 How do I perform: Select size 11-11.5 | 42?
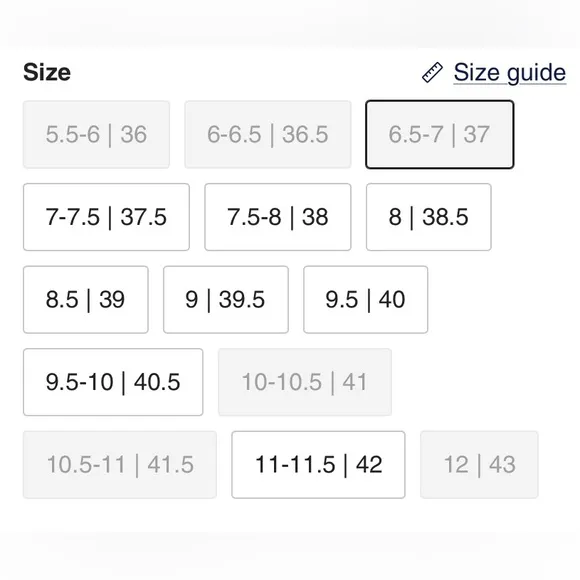(318, 464)
